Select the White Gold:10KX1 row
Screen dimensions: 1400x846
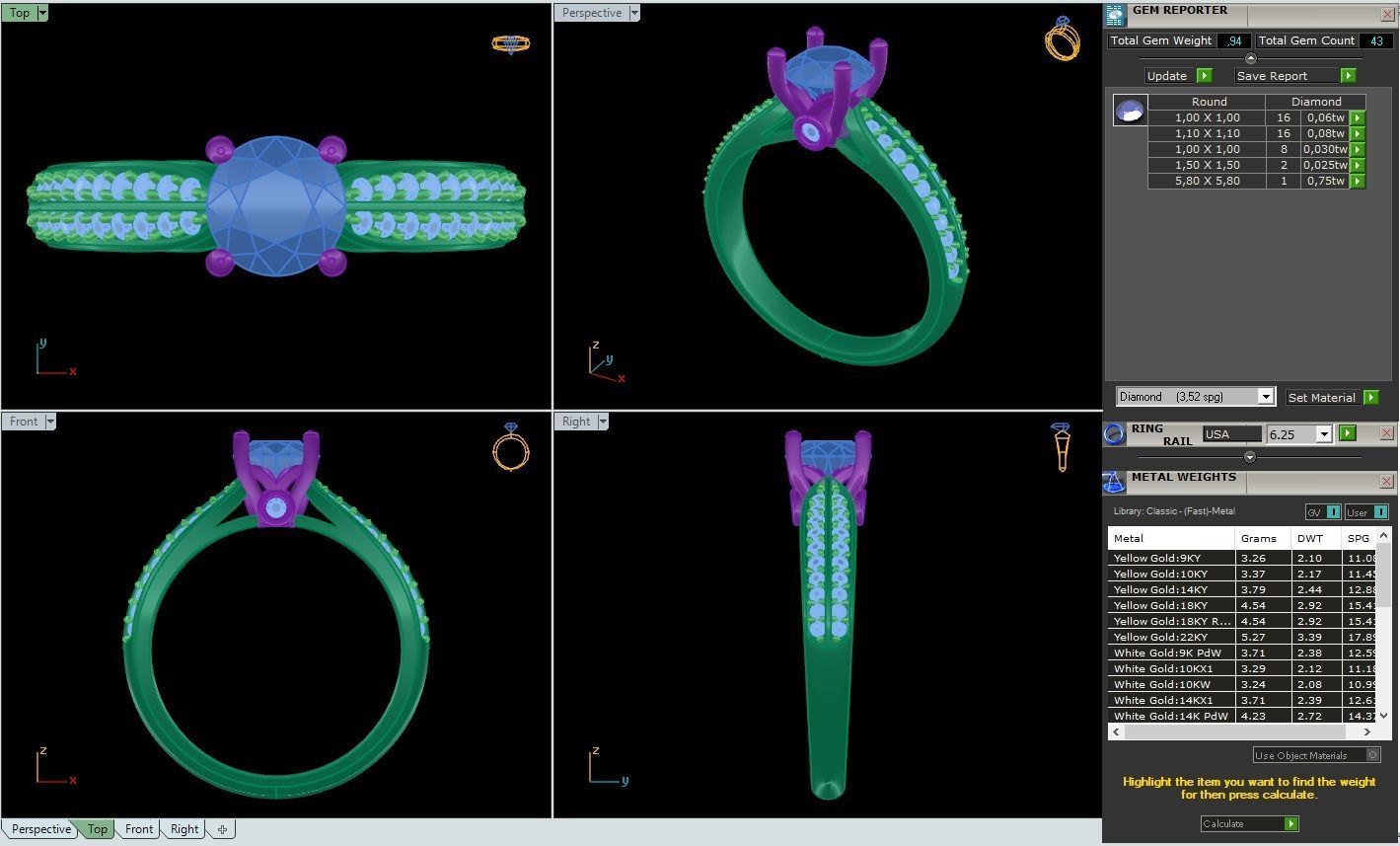(x=1242, y=668)
